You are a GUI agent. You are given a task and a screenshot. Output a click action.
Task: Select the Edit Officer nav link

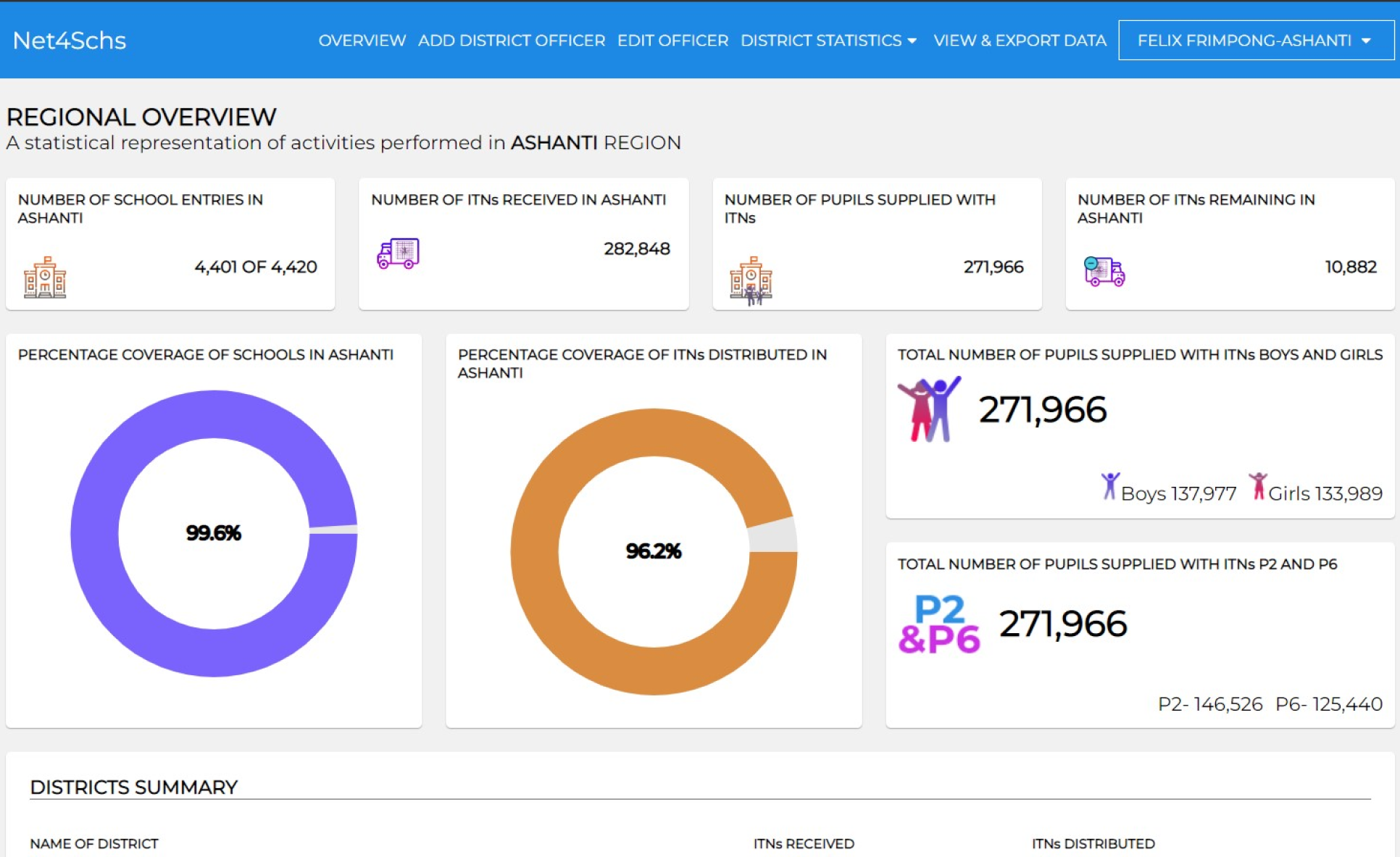click(672, 41)
